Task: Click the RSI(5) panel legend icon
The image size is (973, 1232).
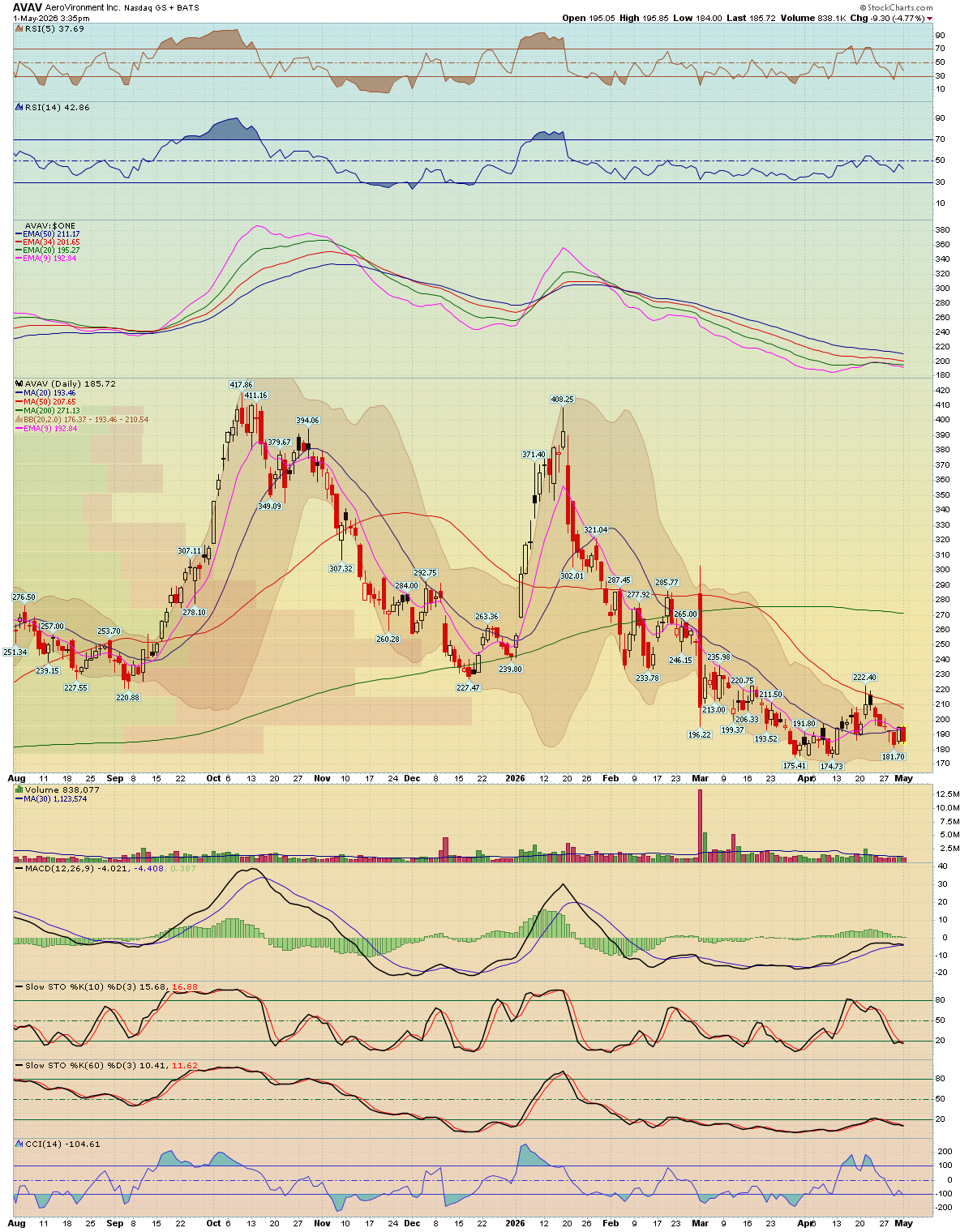Action: 19,28
